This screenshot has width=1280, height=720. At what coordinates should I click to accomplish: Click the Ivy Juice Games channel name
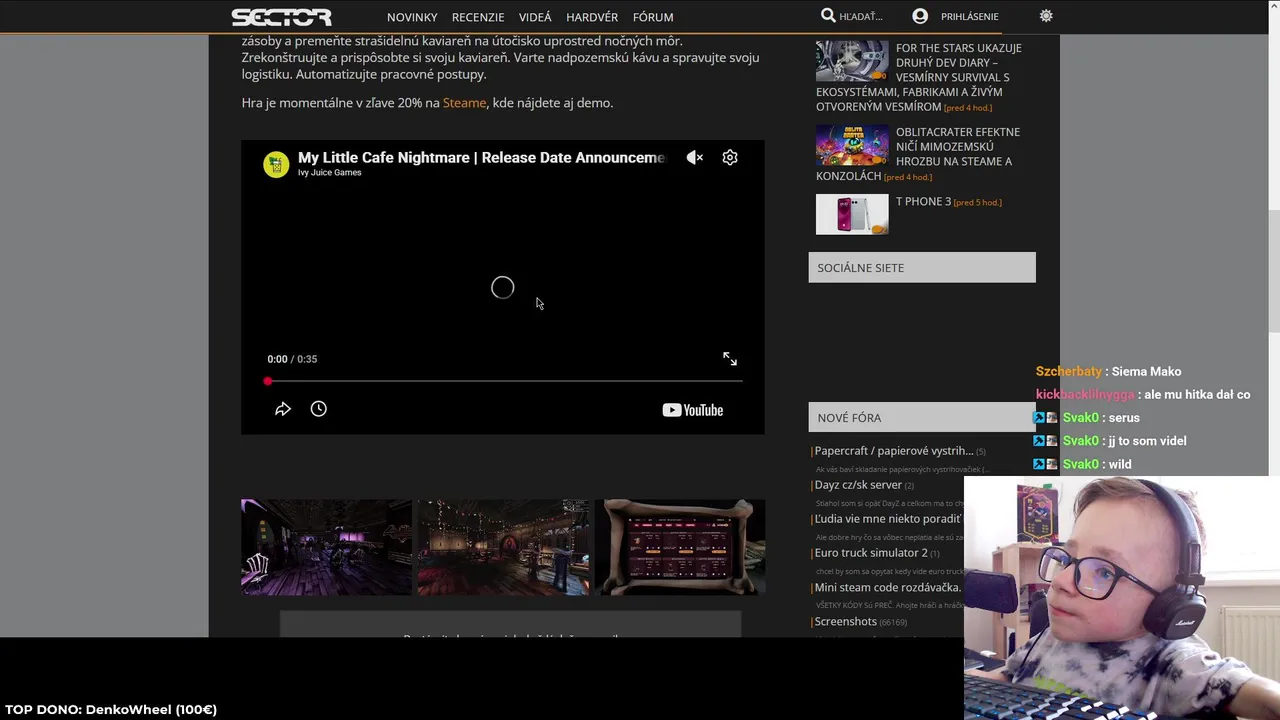coord(329,173)
